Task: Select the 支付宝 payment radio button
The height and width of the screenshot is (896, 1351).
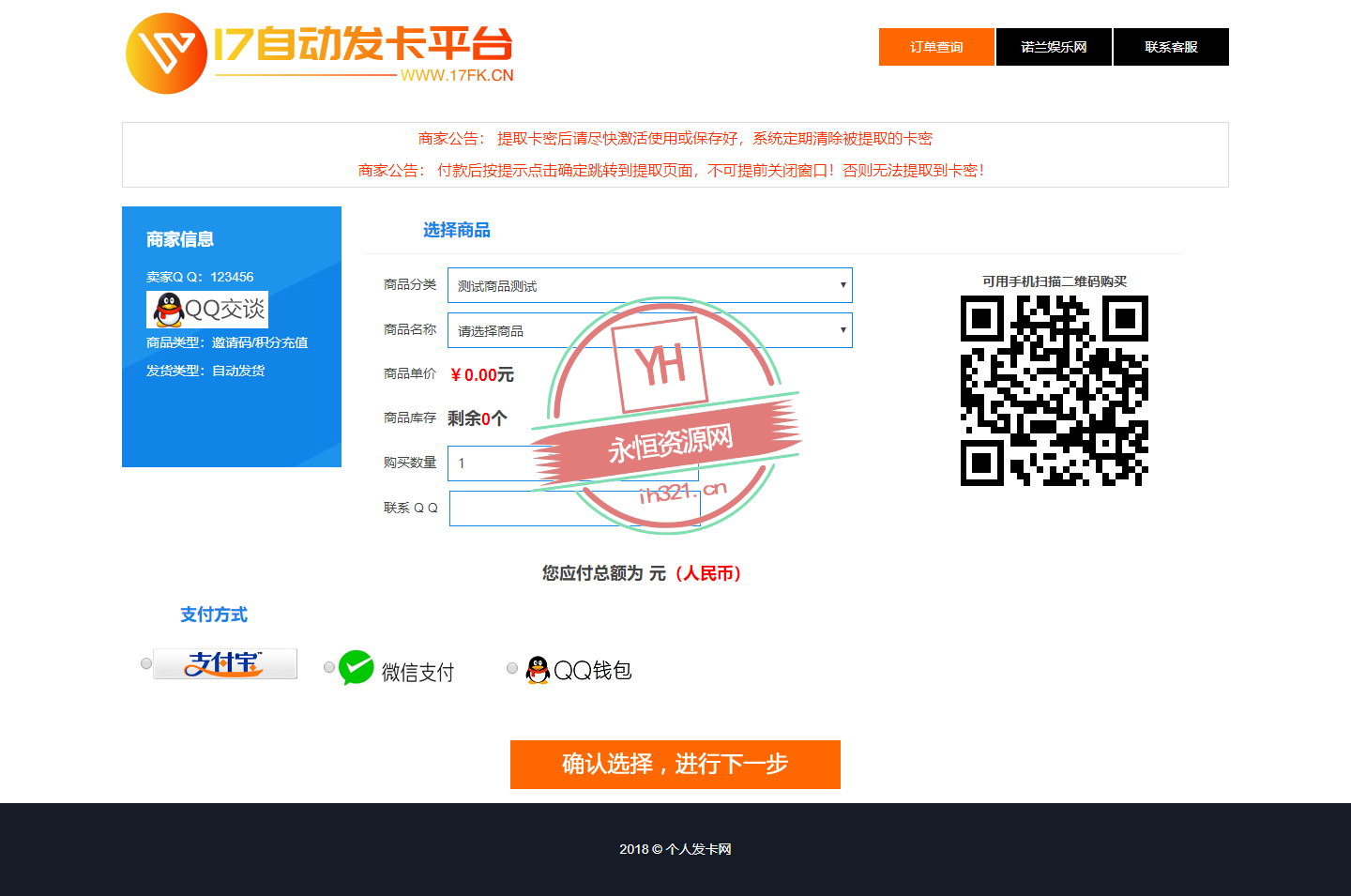Action: [145, 662]
